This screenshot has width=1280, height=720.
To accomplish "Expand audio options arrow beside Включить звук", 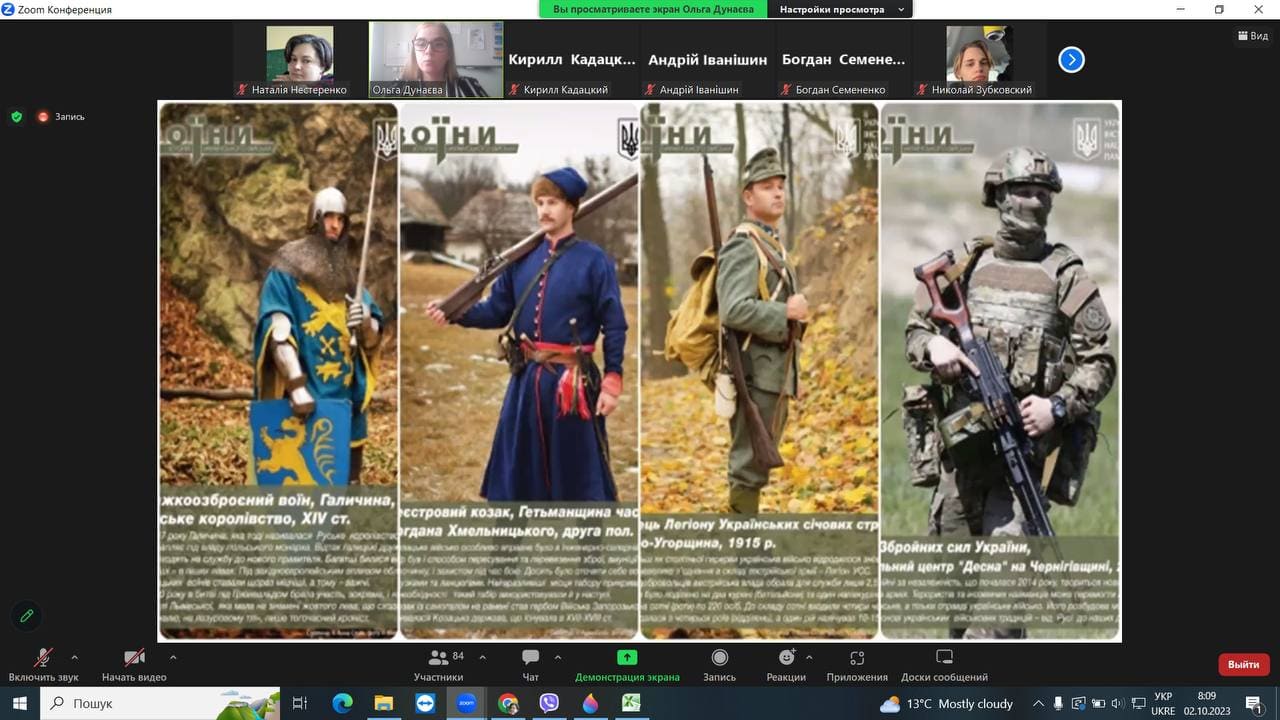I will (x=74, y=657).
